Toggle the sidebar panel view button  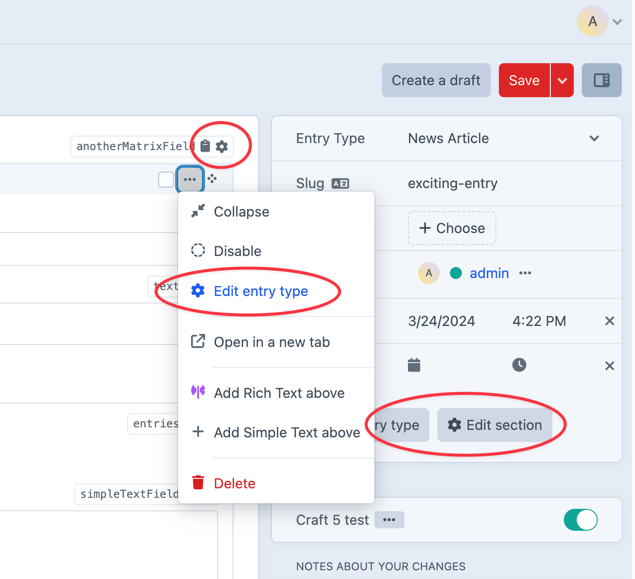click(x=602, y=80)
